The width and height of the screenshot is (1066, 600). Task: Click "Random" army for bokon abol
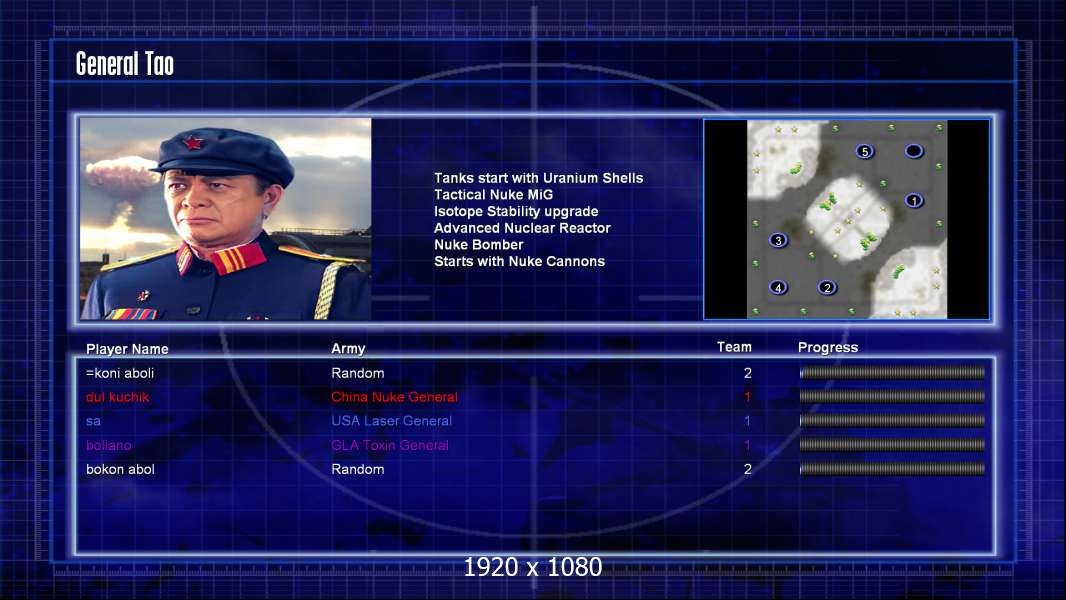click(358, 470)
